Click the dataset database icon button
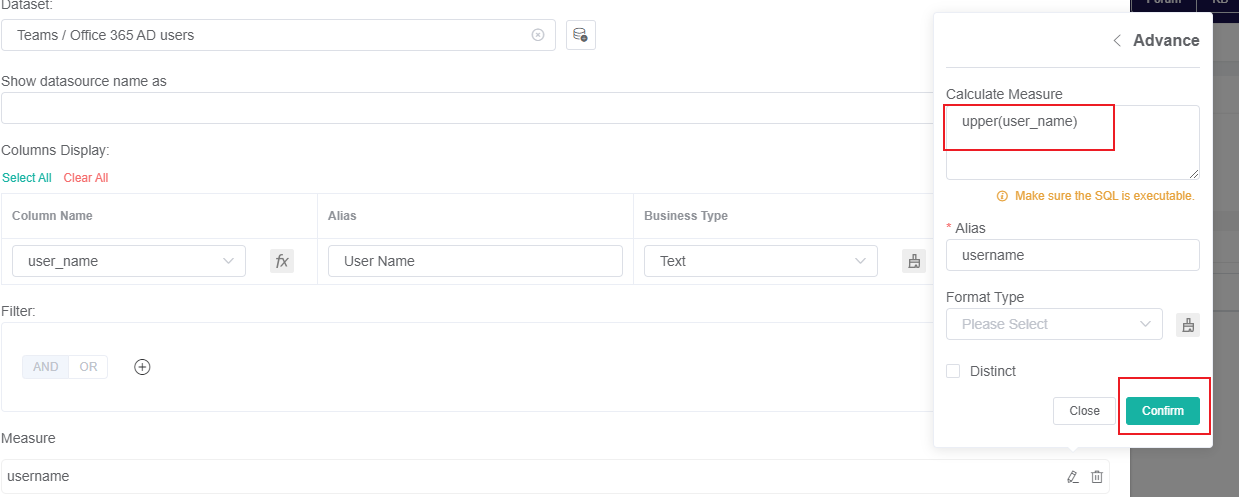Screen dimensions: 1239x497 coord(580,35)
